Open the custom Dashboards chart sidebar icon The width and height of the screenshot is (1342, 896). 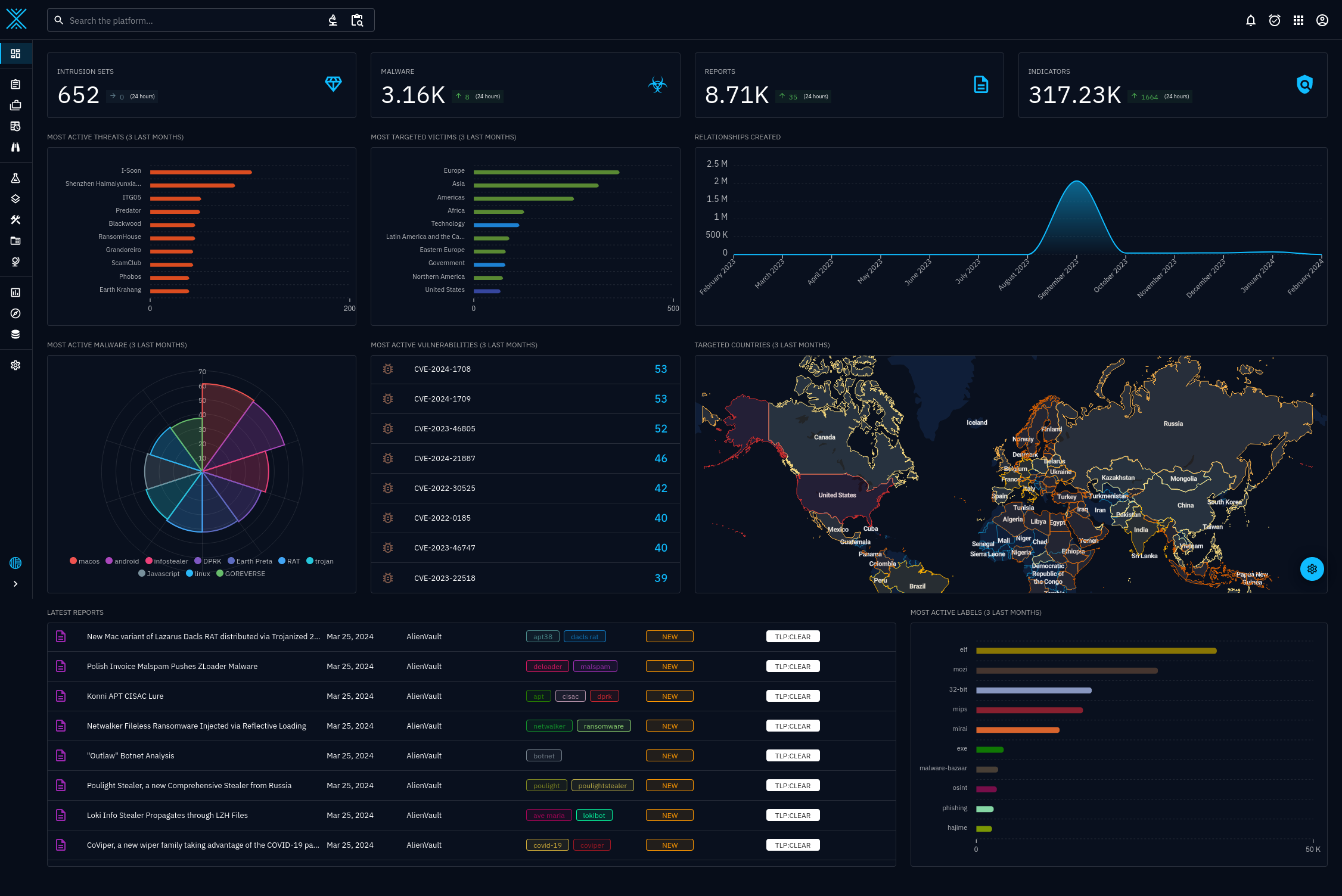tap(15, 293)
